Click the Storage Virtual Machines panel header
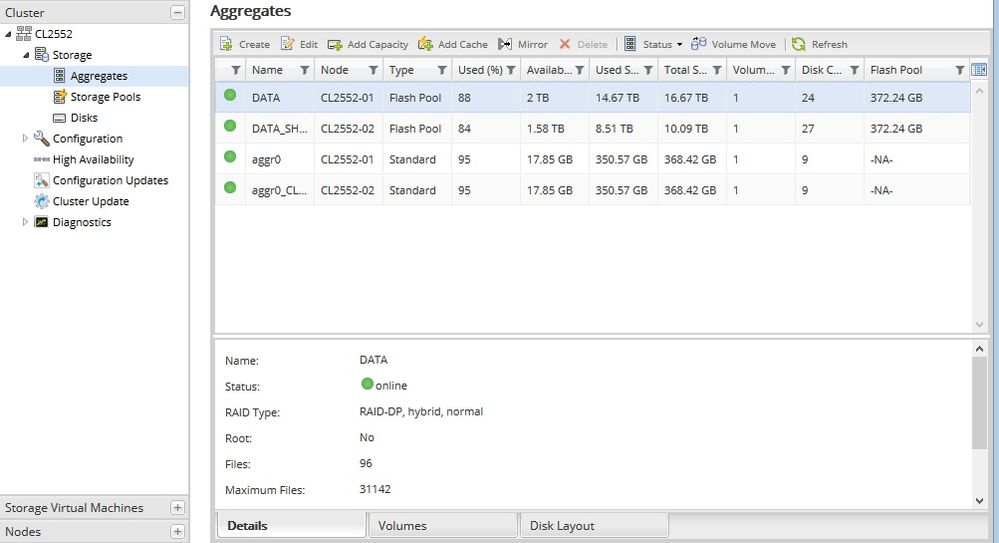Screen dimensions: 999x543 pyautogui.click(x=94, y=508)
